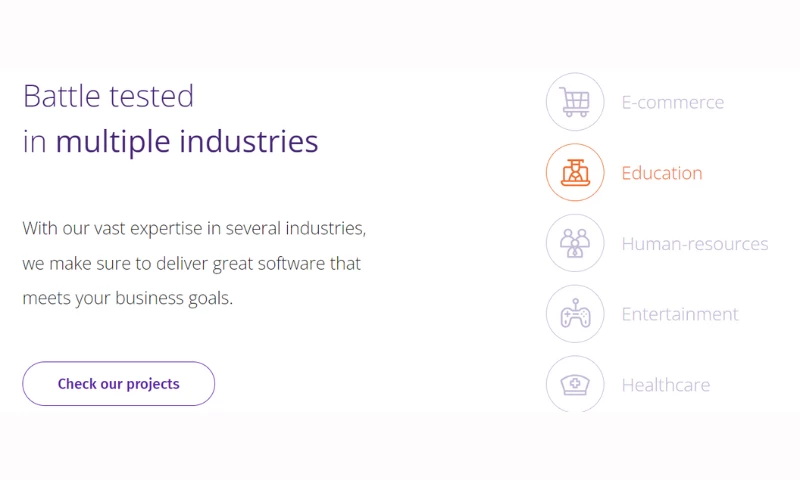Click the word "in" before multiple industries
Viewport: 800px width, 480px height.
click(34, 142)
